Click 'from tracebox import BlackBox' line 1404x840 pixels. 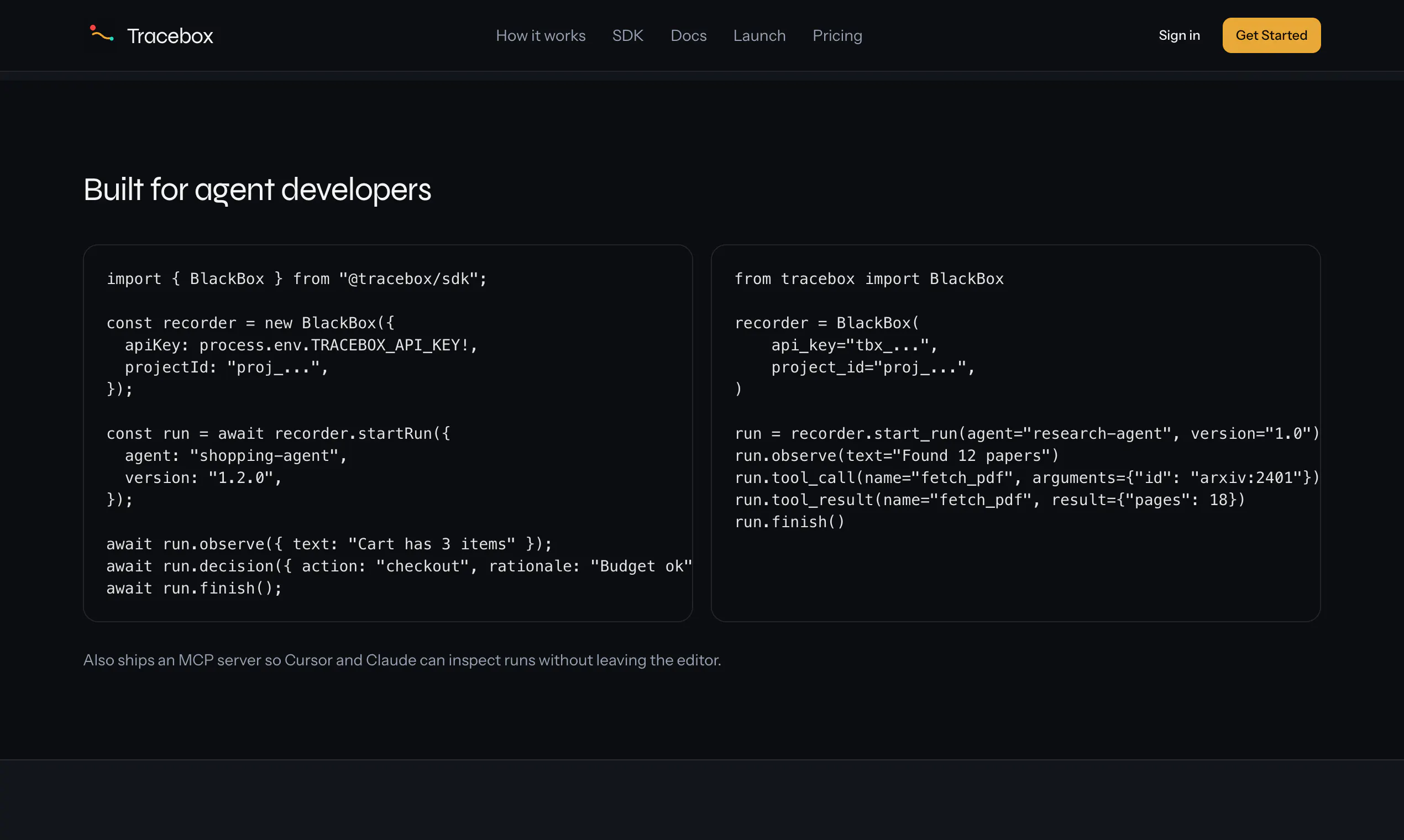(x=869, y=279)
